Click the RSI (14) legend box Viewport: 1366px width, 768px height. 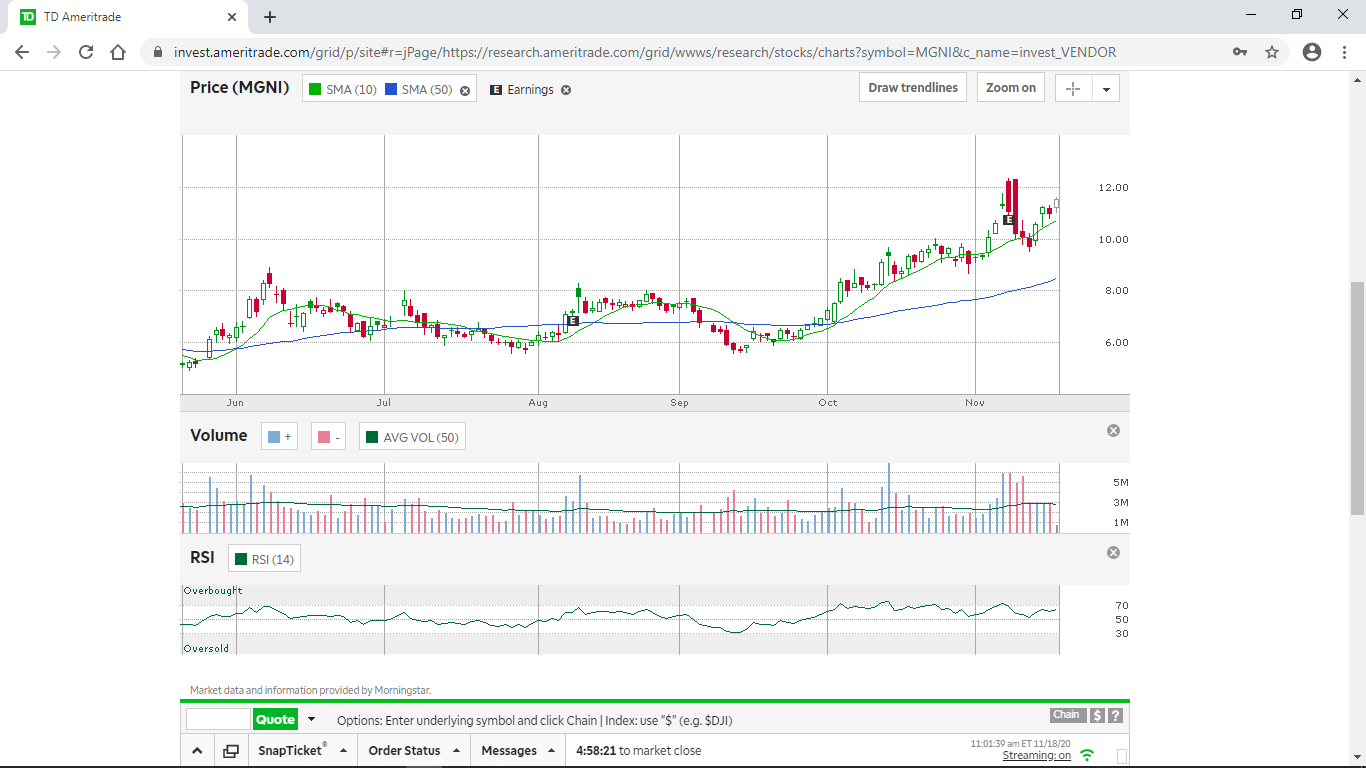pos(264,559)
